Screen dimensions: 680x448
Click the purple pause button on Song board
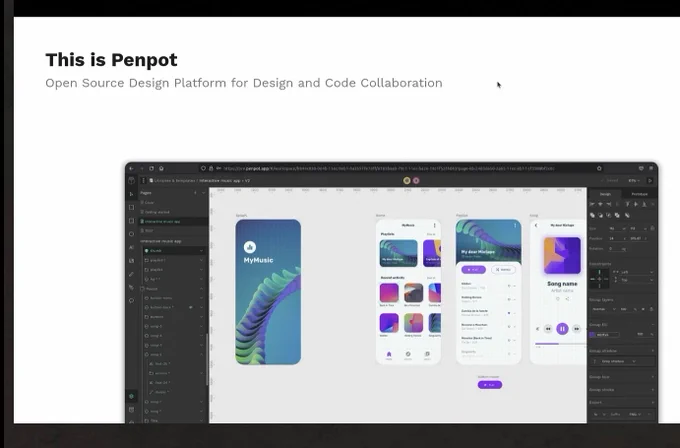click(562, 329)
